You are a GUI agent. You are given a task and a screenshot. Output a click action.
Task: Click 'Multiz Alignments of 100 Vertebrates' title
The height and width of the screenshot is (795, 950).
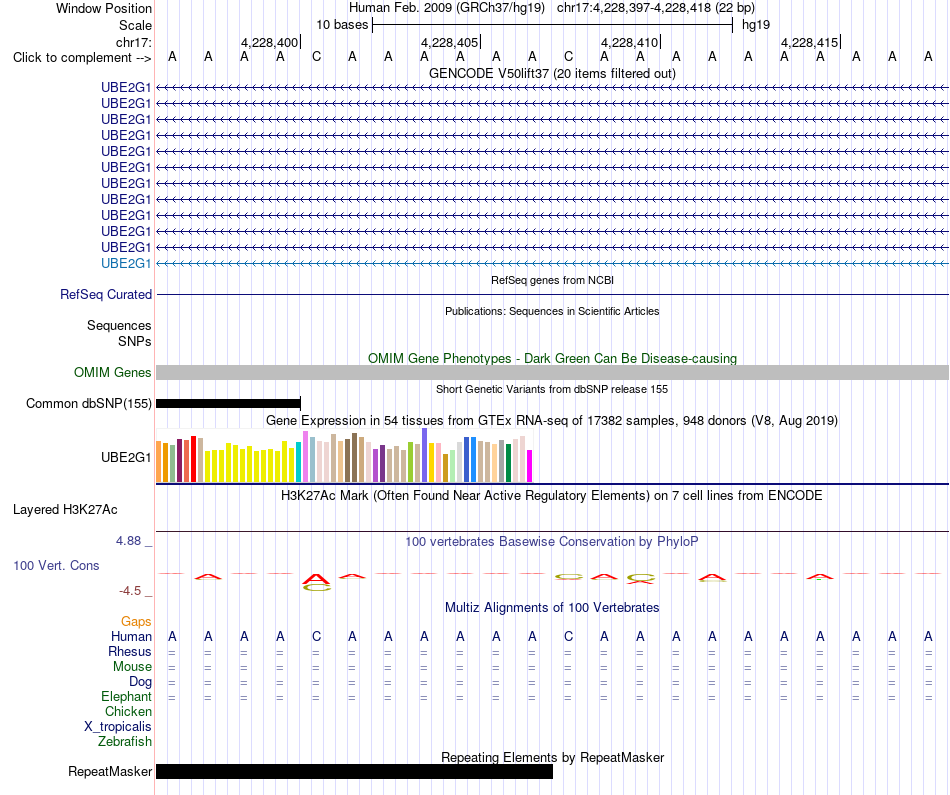[552, 607]
